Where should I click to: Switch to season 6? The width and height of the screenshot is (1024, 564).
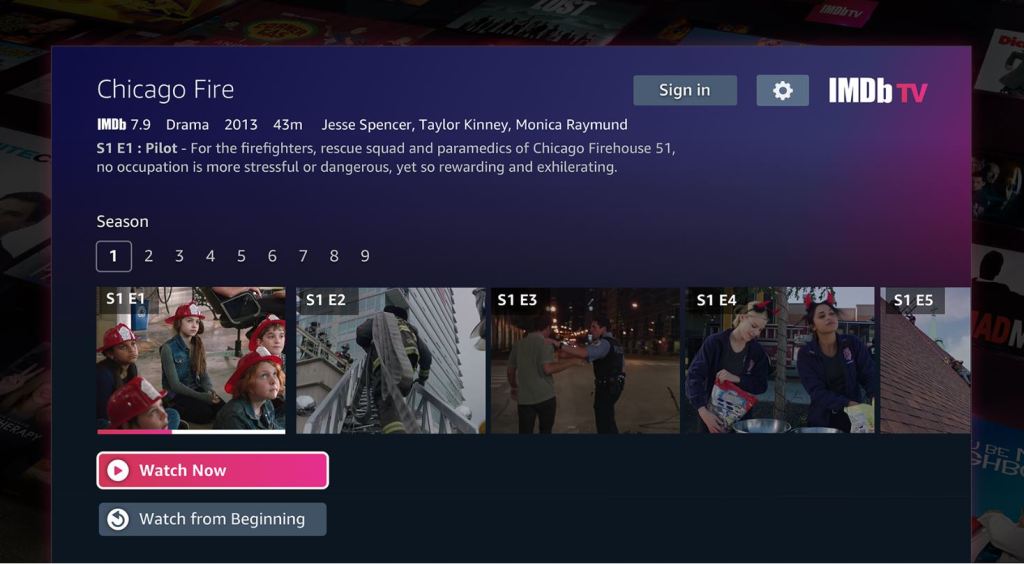click(272, 257)
